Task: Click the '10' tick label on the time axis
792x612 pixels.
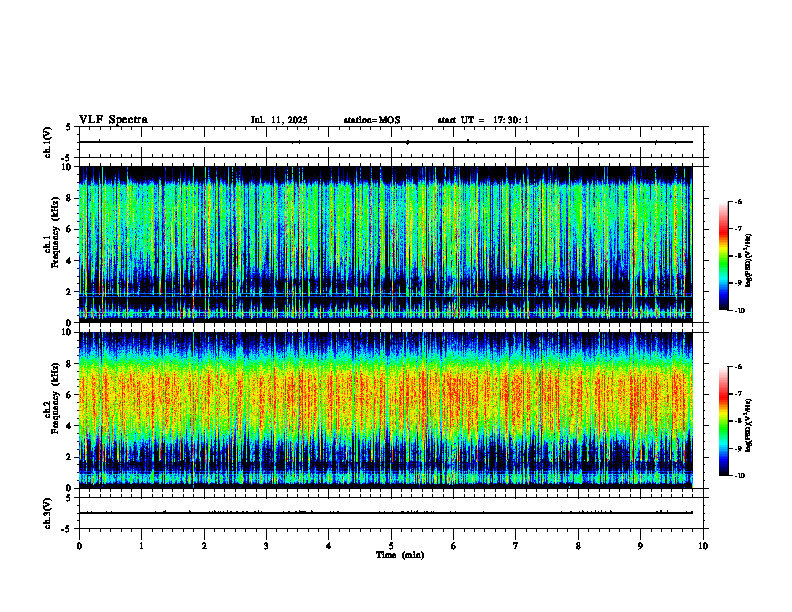Action: click(x=703, y=546)
